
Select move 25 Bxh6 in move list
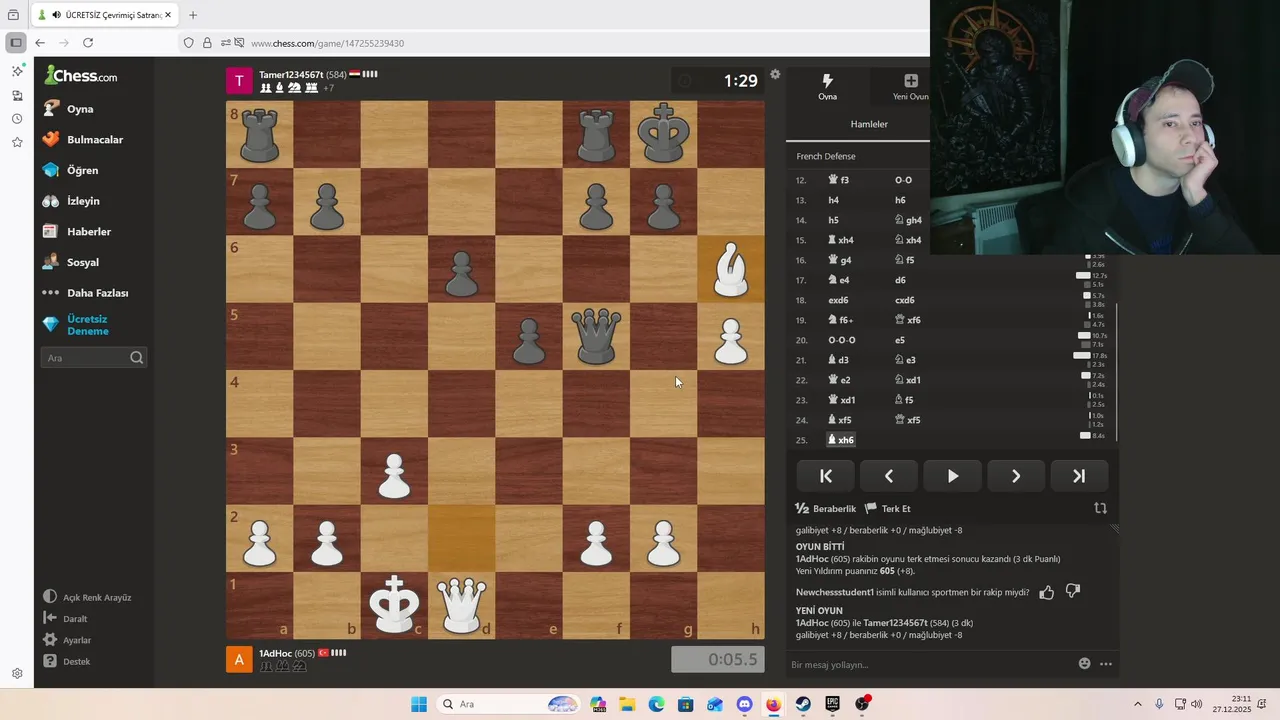(x=840, y=440)
